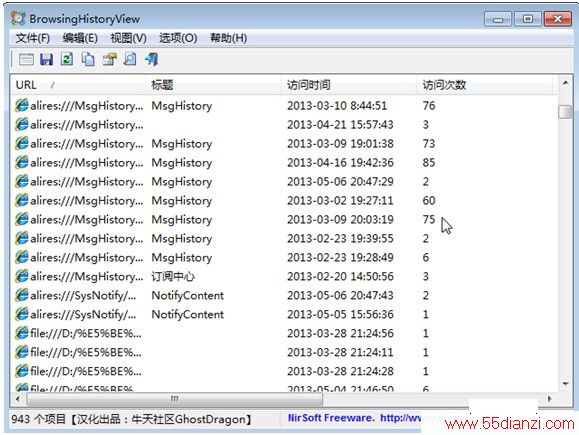Click the vertical scrollbar up arrow
Viewport: 579px width, 435px height.
pyautogui.click(x=565, y=83)
